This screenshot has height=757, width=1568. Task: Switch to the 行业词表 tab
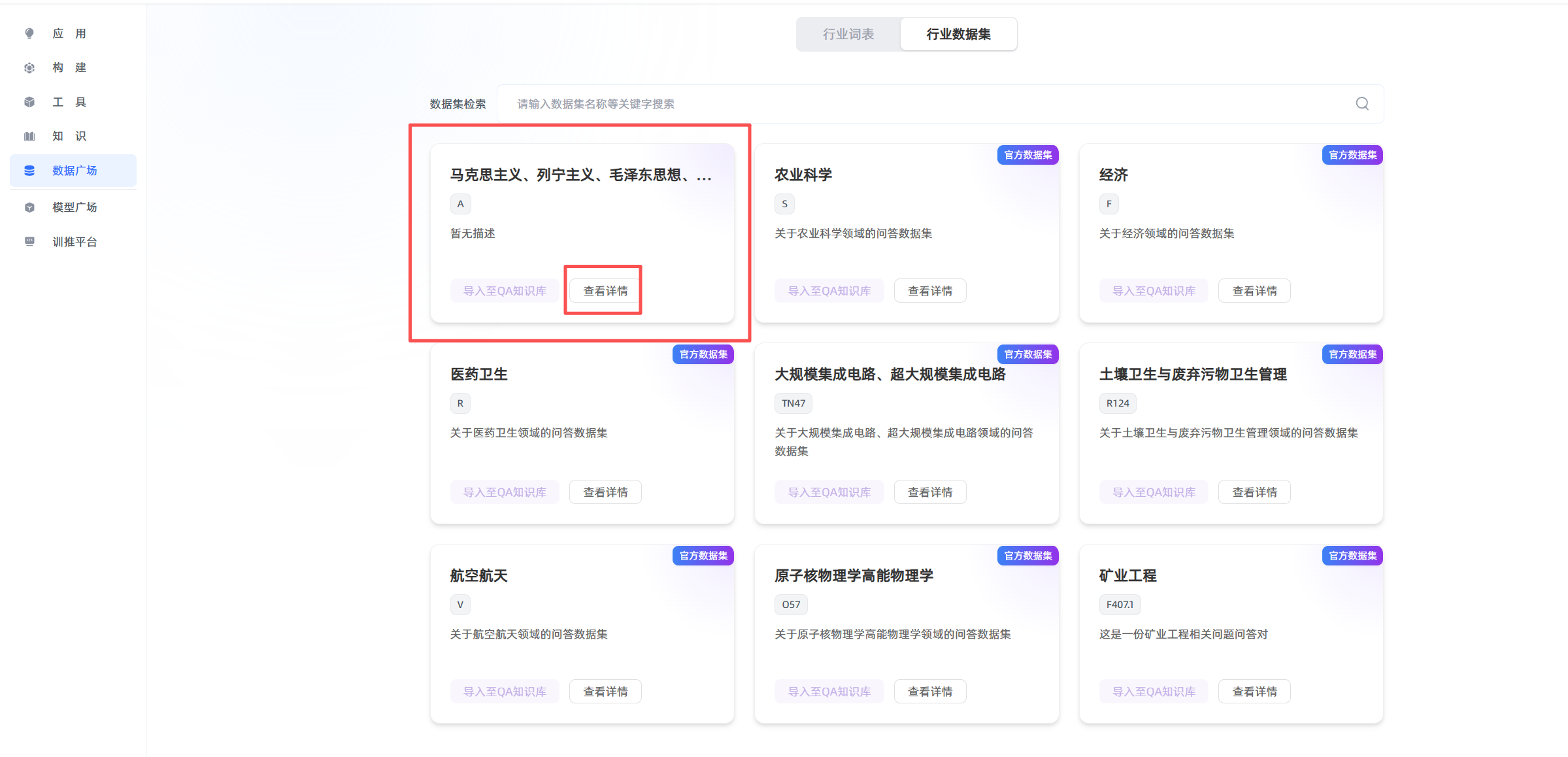pos(848,34)
